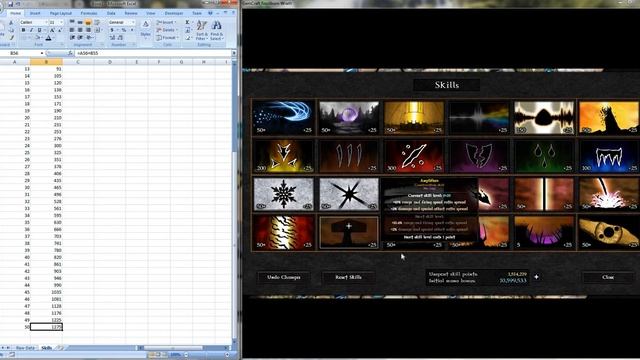Click the Reset Skills button
The height and width of the screenshot is (360, 640).
[348, 277]
